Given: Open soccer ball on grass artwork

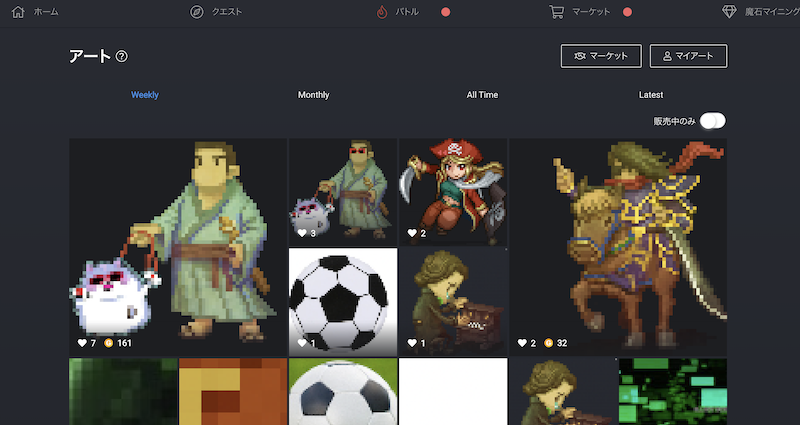Looking at the screenshot, I should (x=343, y=391).
